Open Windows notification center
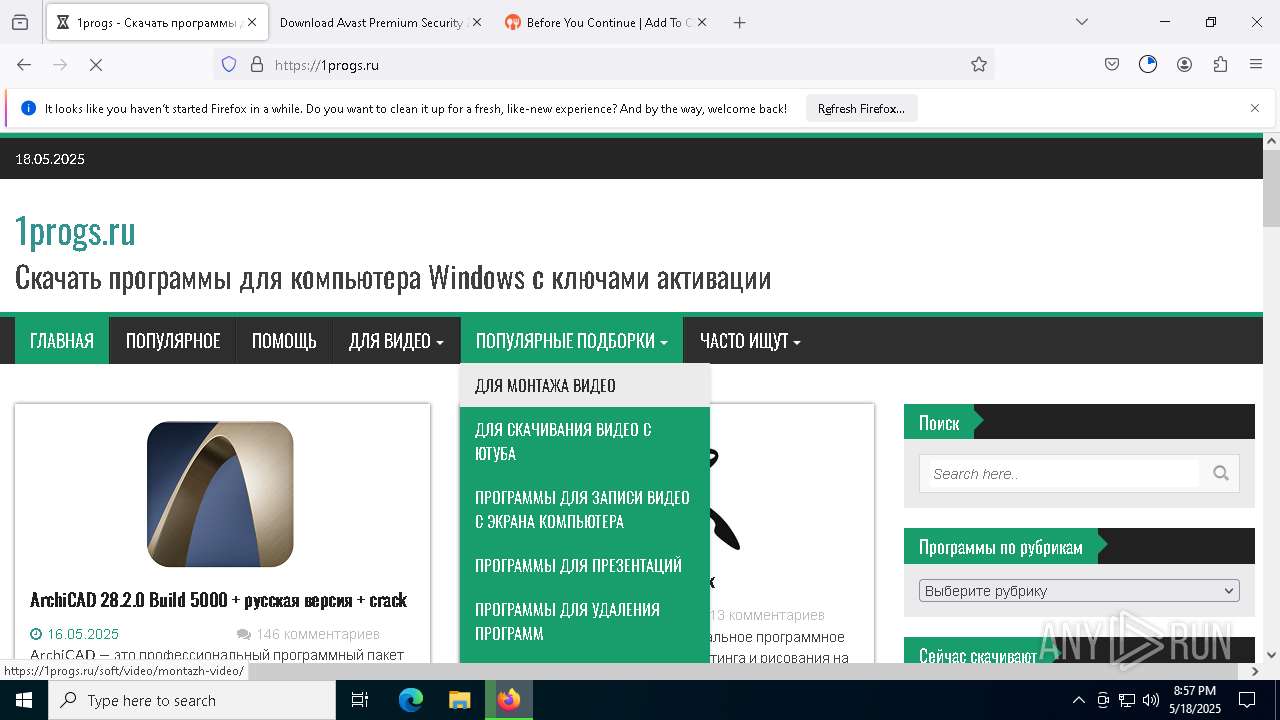Viewport: 1280px width, 720px height. tap(1247, 700)
